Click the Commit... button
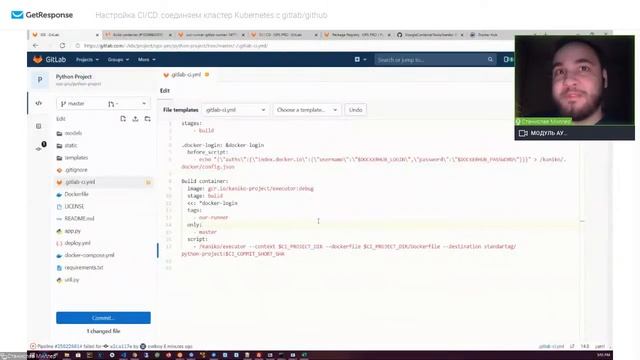Screen dimensions: 640x360 103,318
